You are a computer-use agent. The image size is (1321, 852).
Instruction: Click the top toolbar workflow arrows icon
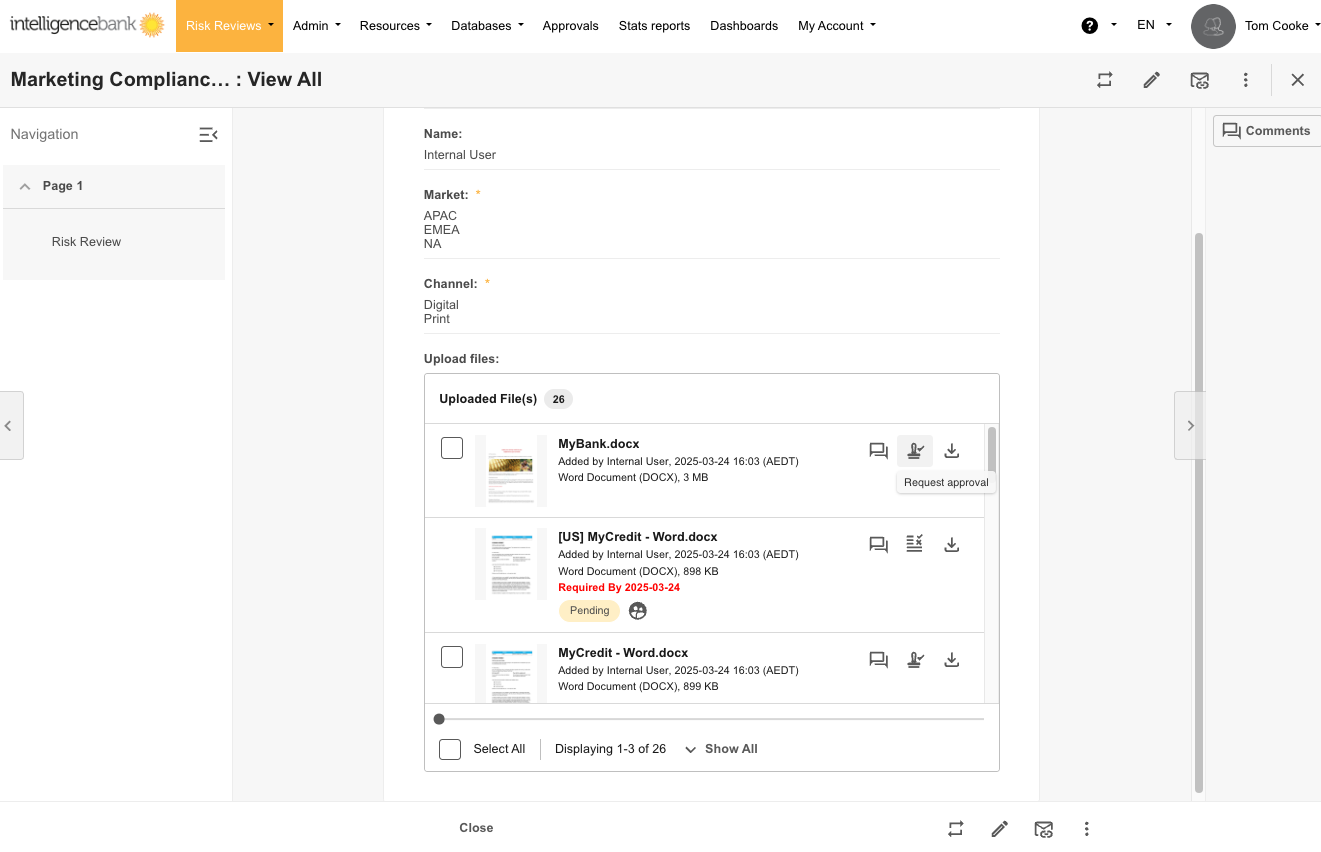[1105, 80]
